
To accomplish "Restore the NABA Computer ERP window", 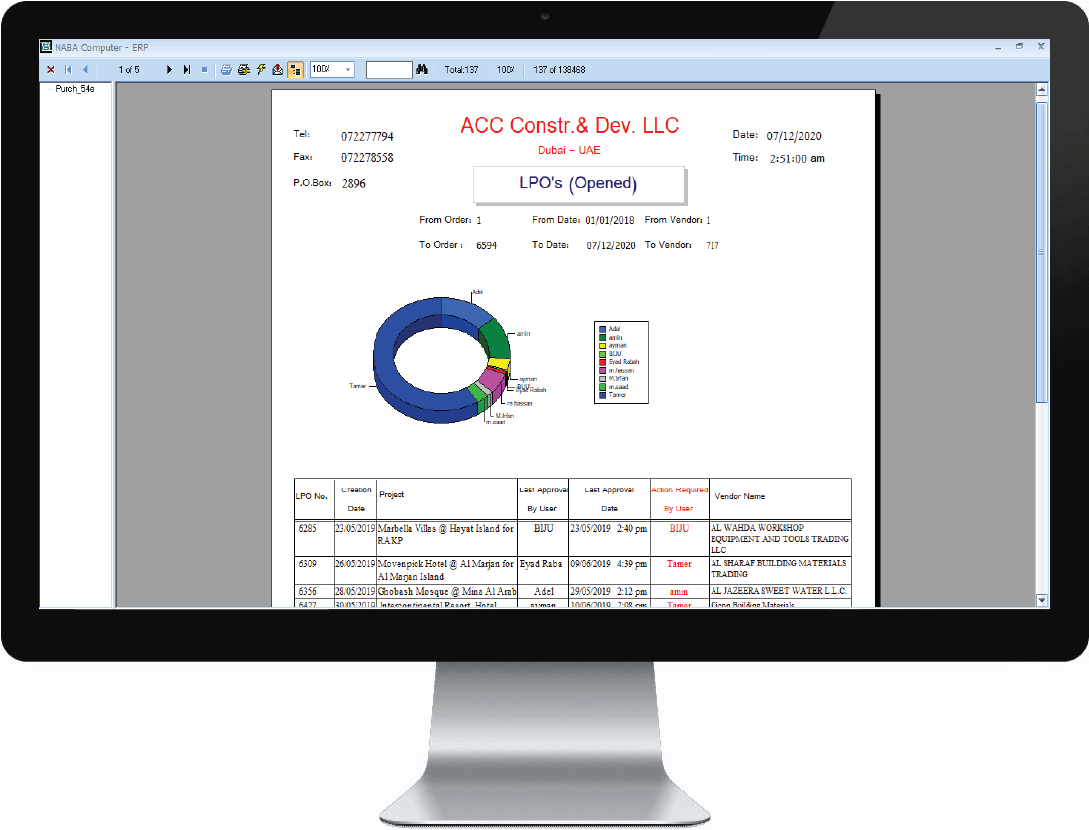I will coord(1020,47).
